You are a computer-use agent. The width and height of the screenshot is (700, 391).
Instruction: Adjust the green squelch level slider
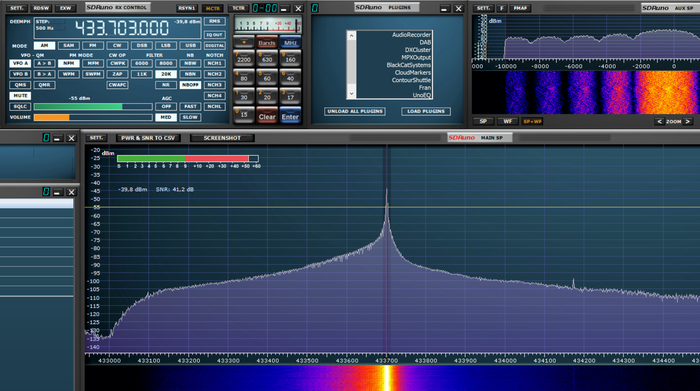point(93,107)
